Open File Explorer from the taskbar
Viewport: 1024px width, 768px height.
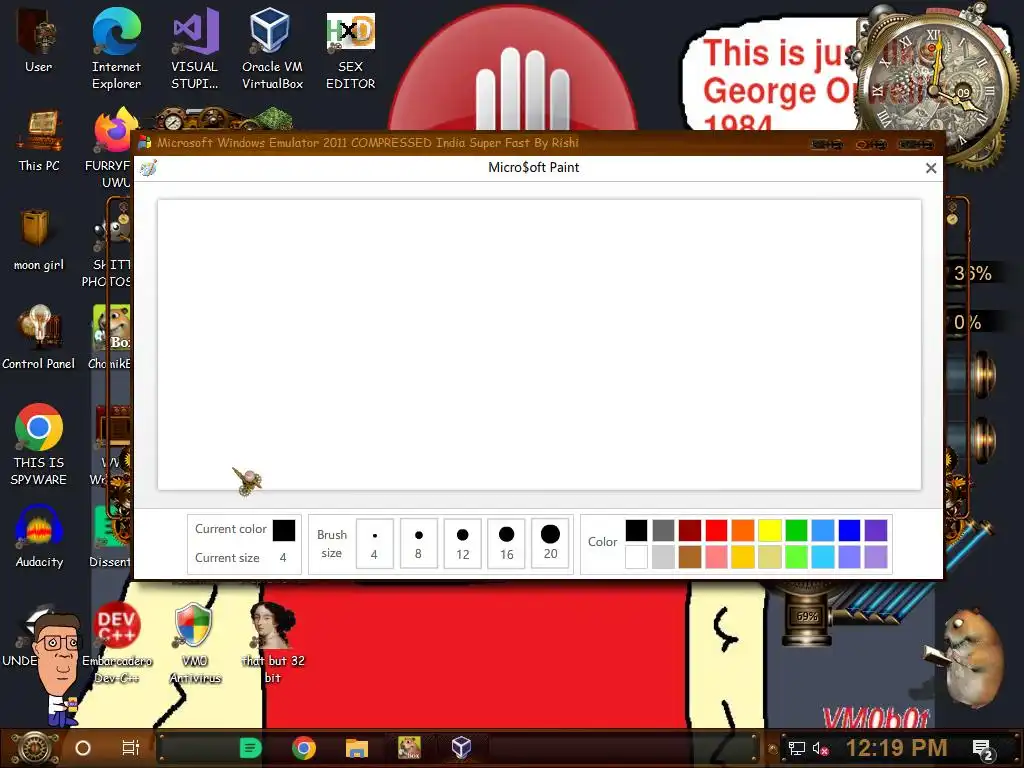click(357, 748)
